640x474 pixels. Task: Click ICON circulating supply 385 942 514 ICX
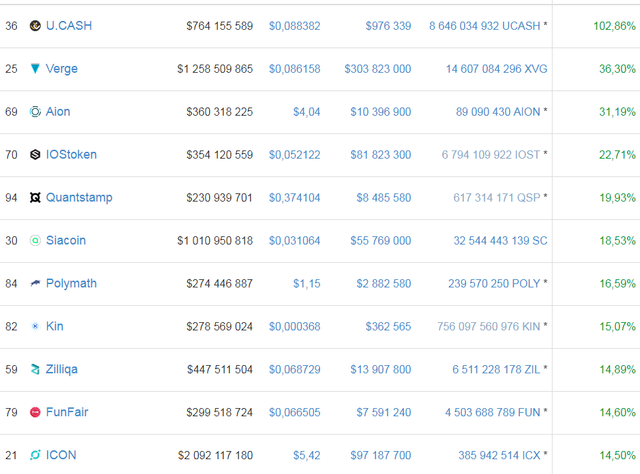point(498,455)
